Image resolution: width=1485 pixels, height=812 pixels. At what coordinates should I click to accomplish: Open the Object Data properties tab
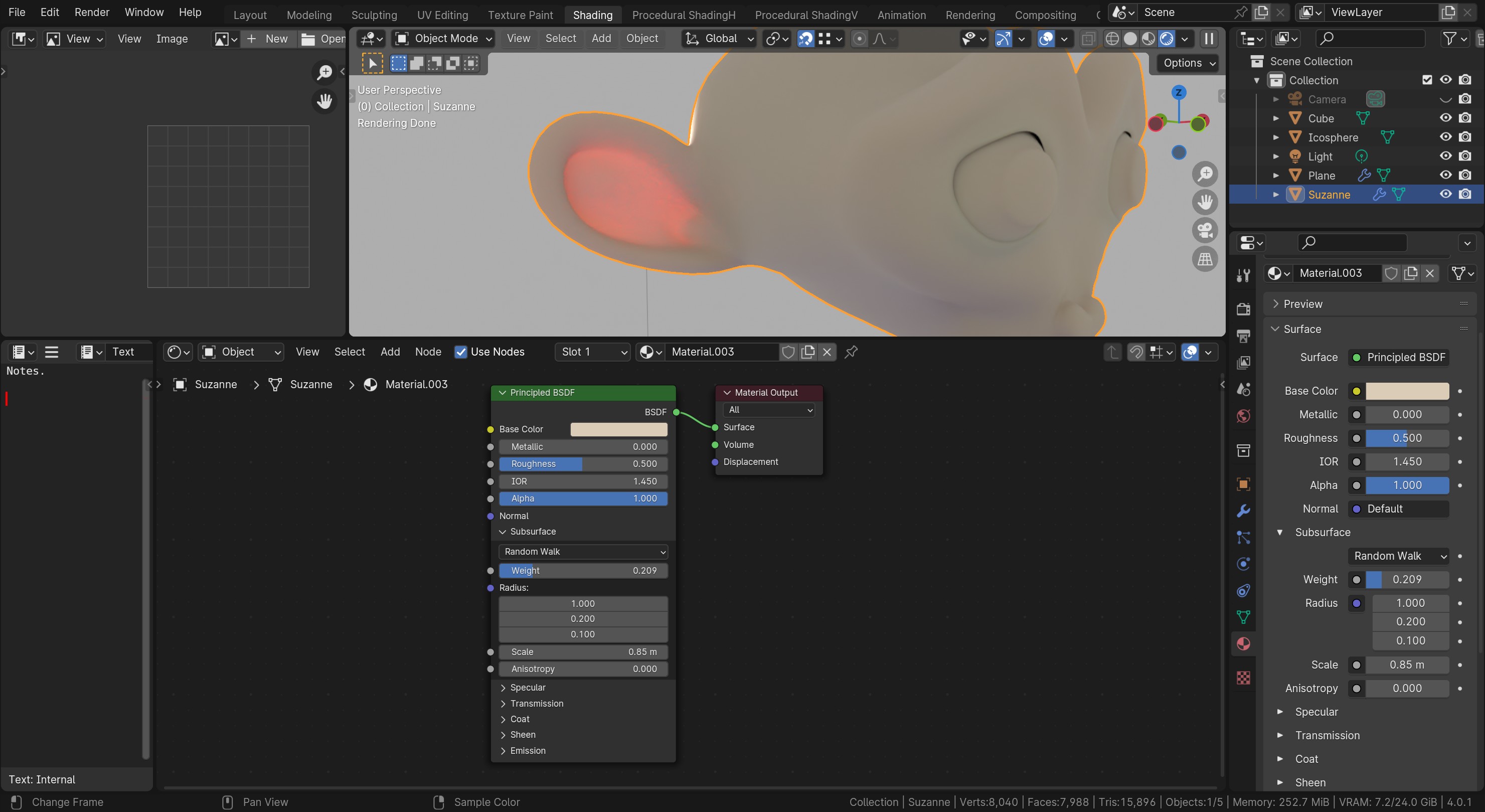[x=1243, y=616]
